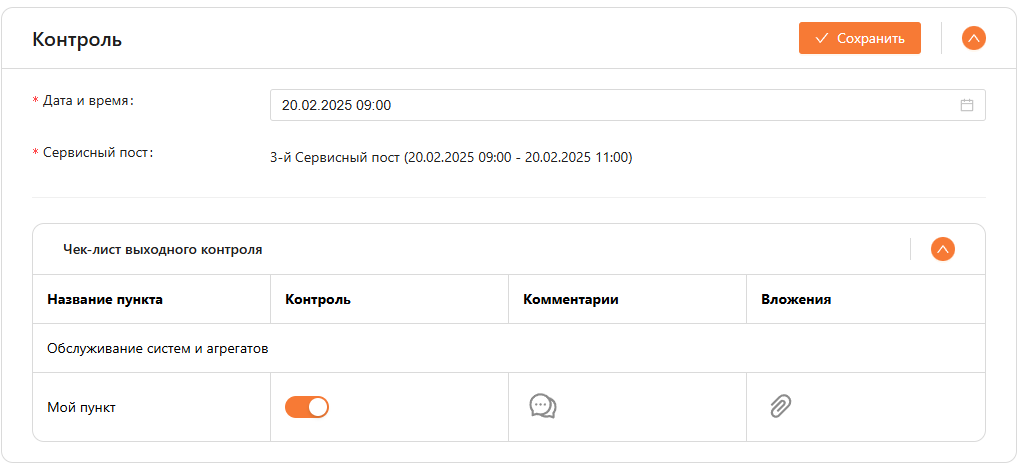Viewport: 1023px width, 466px height.
Task: Click the Чек-лист выходного контроля heading
Action: click(162, 249)
